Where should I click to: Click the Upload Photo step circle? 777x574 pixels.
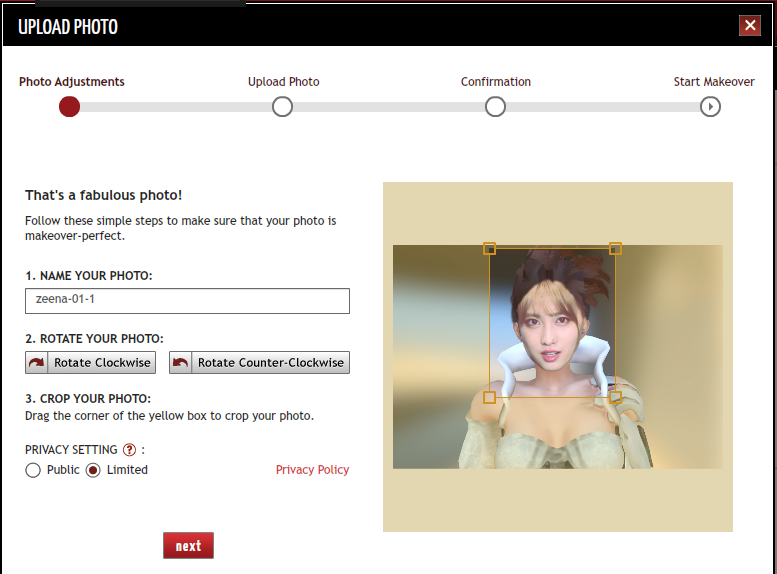pyautogui.click(x=282, y=107)
